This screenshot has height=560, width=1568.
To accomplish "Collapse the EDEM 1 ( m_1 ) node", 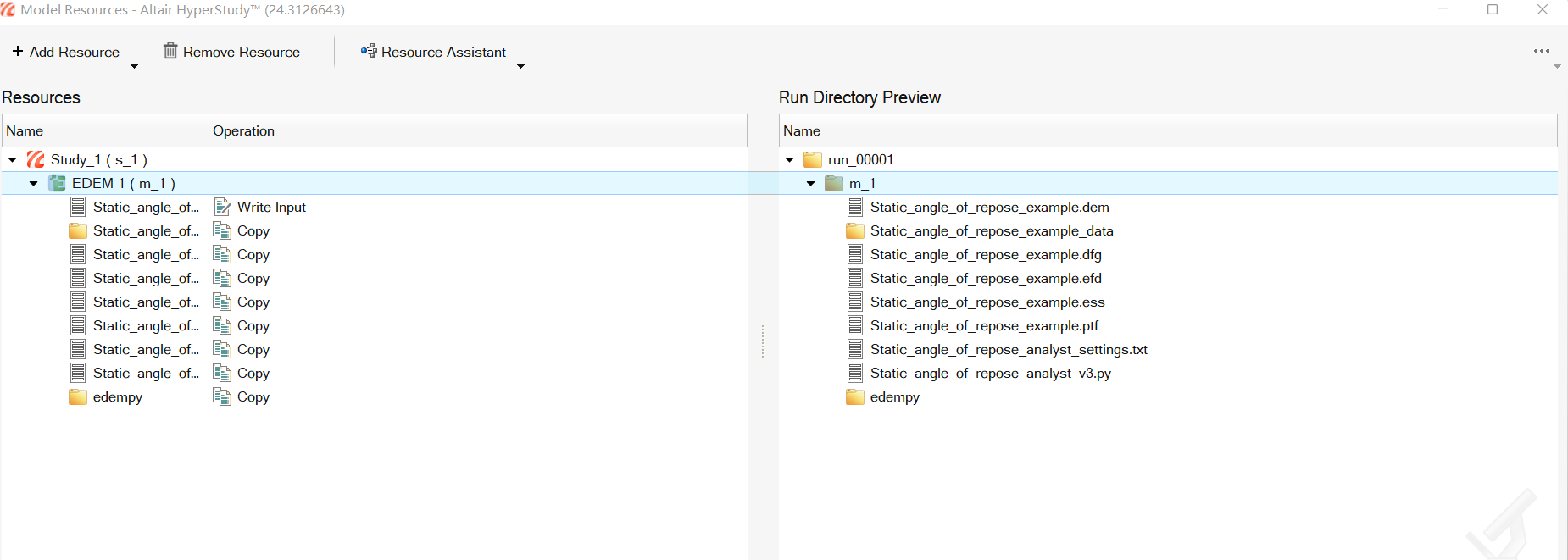I will pos(34,183).
